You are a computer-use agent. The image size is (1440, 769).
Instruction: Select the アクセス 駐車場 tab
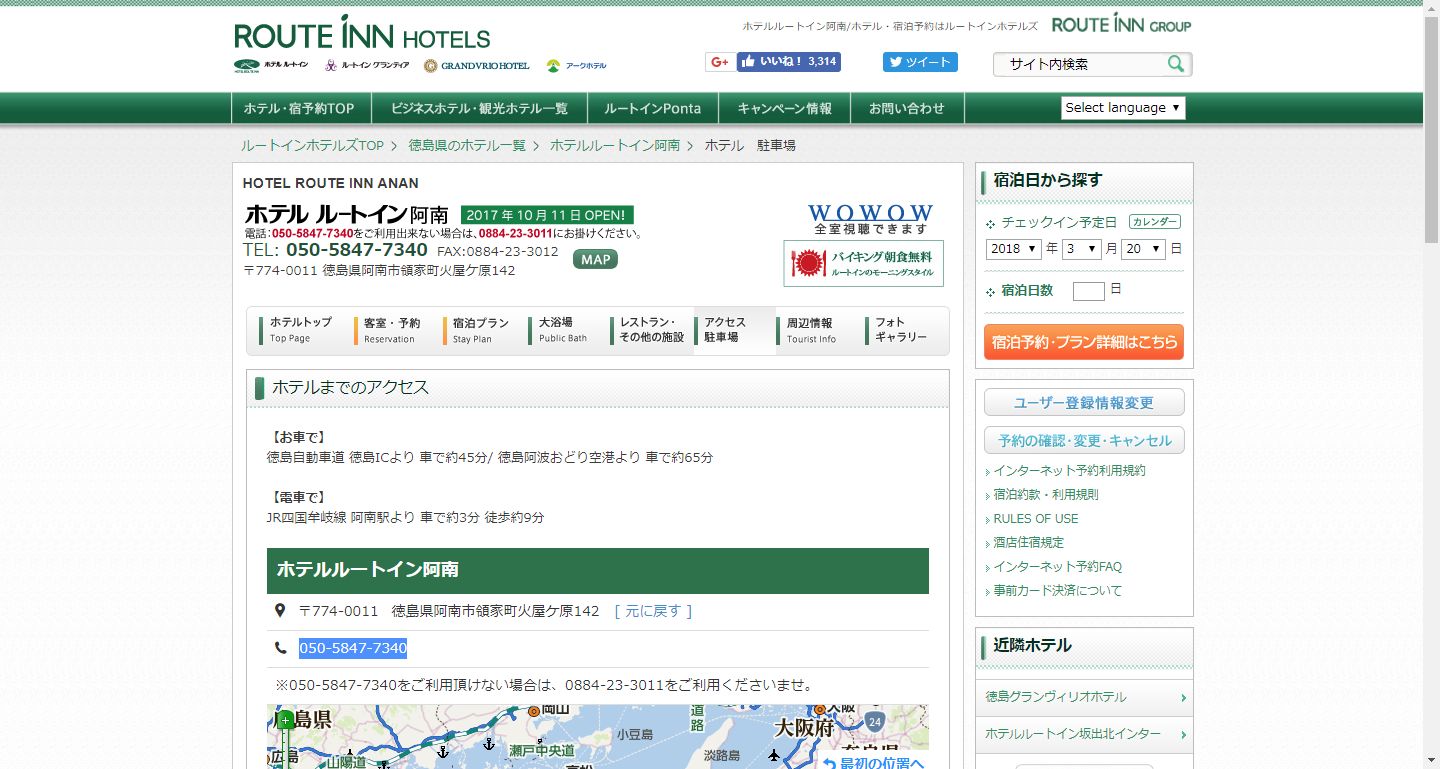(734, 331)
